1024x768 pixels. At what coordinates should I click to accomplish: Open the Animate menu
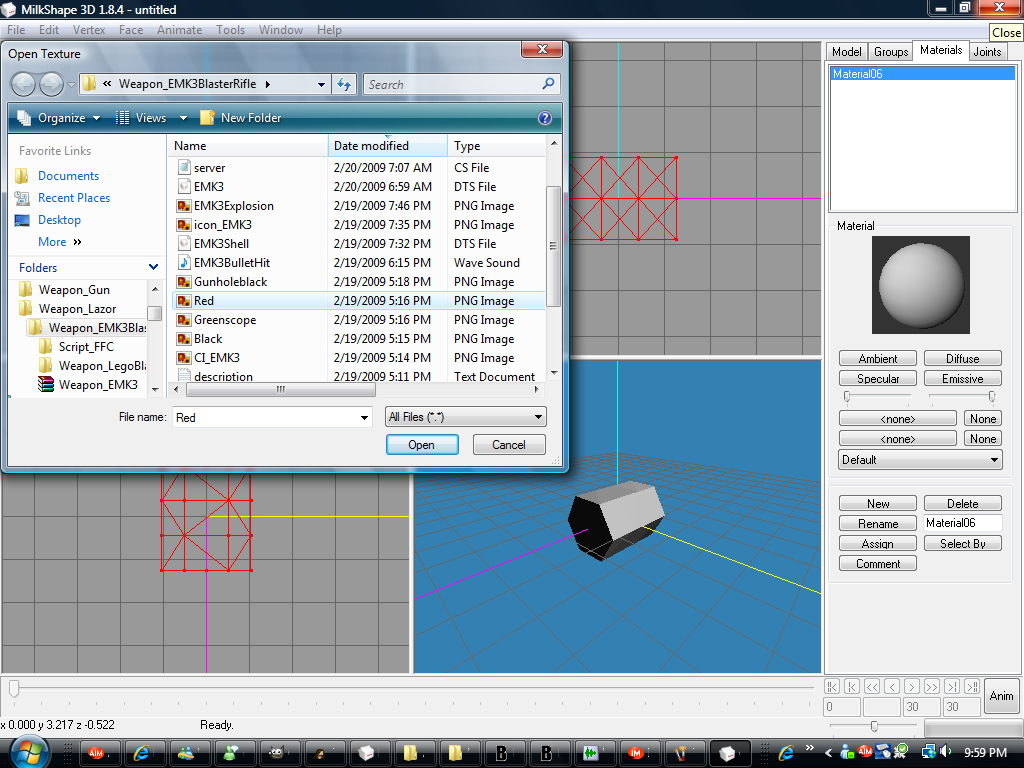tap(179, 30)
